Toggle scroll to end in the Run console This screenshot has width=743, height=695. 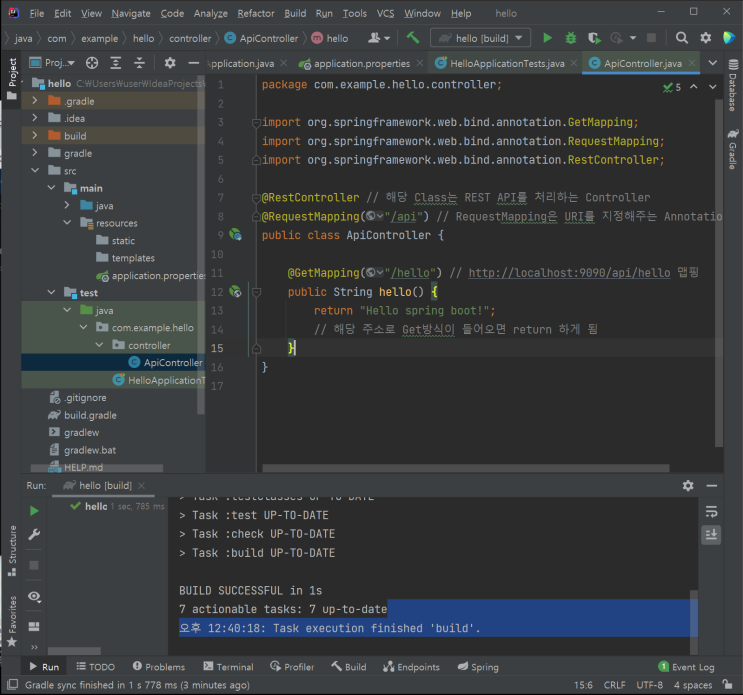[711, 535]
